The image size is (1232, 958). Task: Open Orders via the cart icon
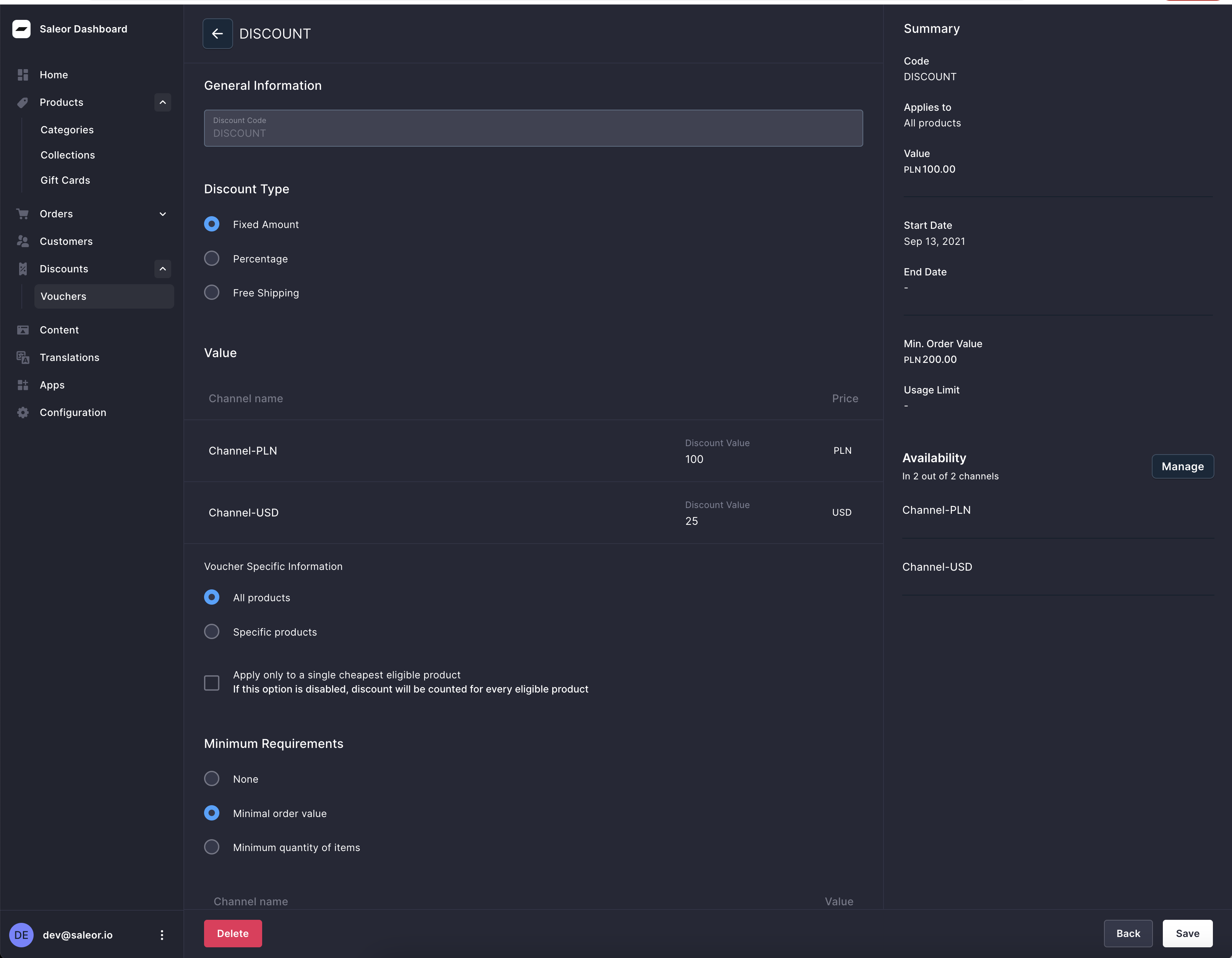click(x=23, y=213)
